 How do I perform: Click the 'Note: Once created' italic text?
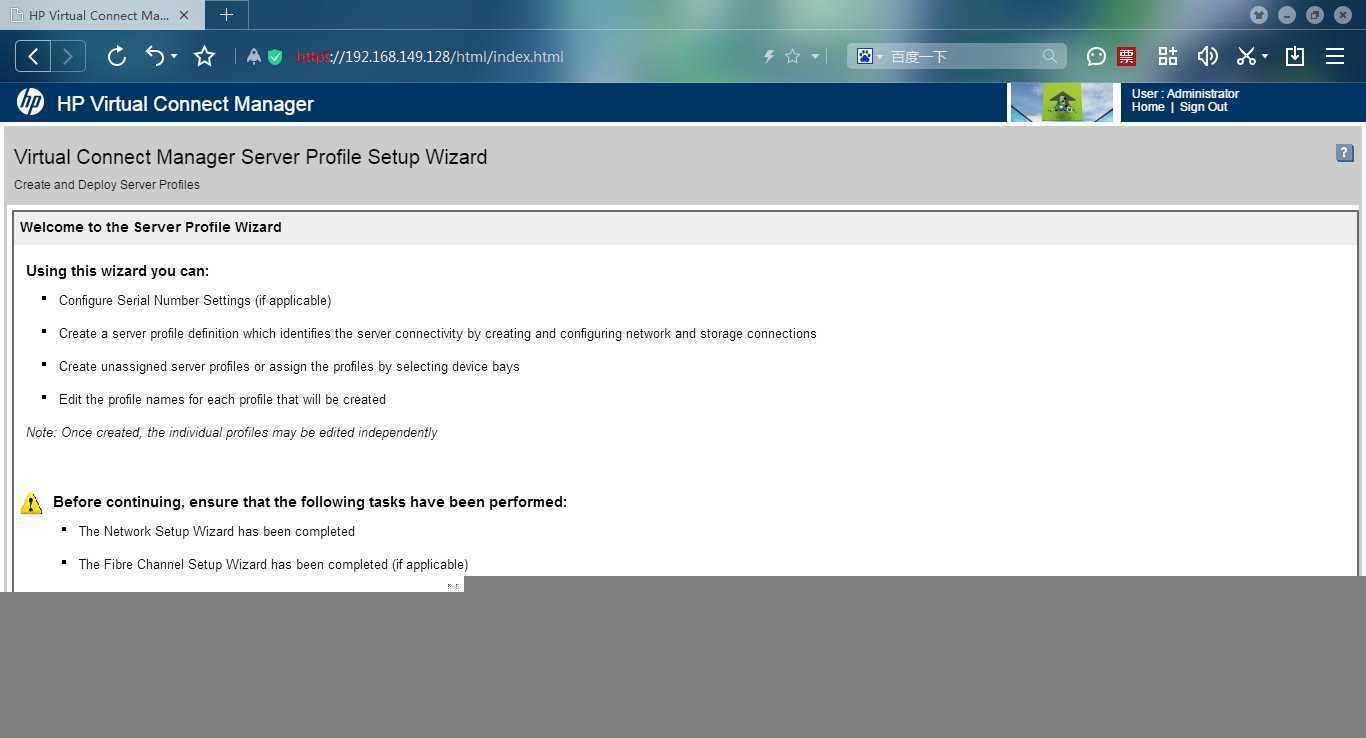pos(232,432)
